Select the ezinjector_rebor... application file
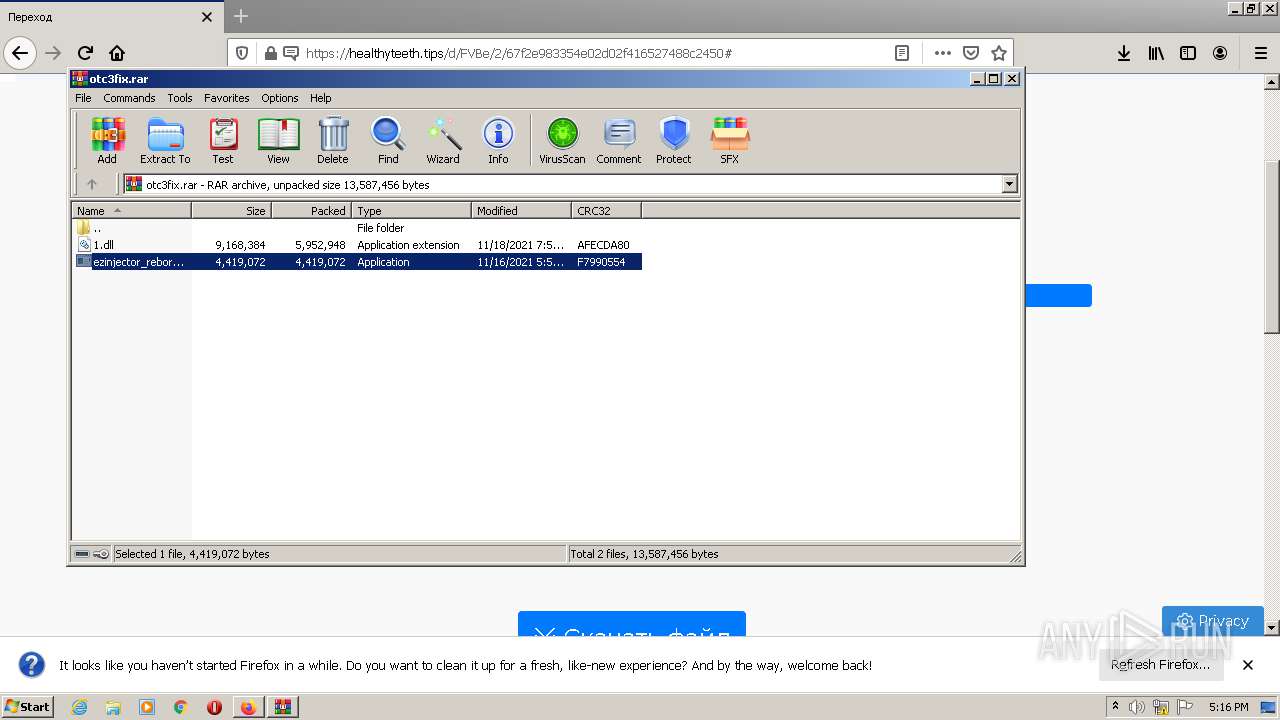This screenshot has width=1280, height=720. 357,262
